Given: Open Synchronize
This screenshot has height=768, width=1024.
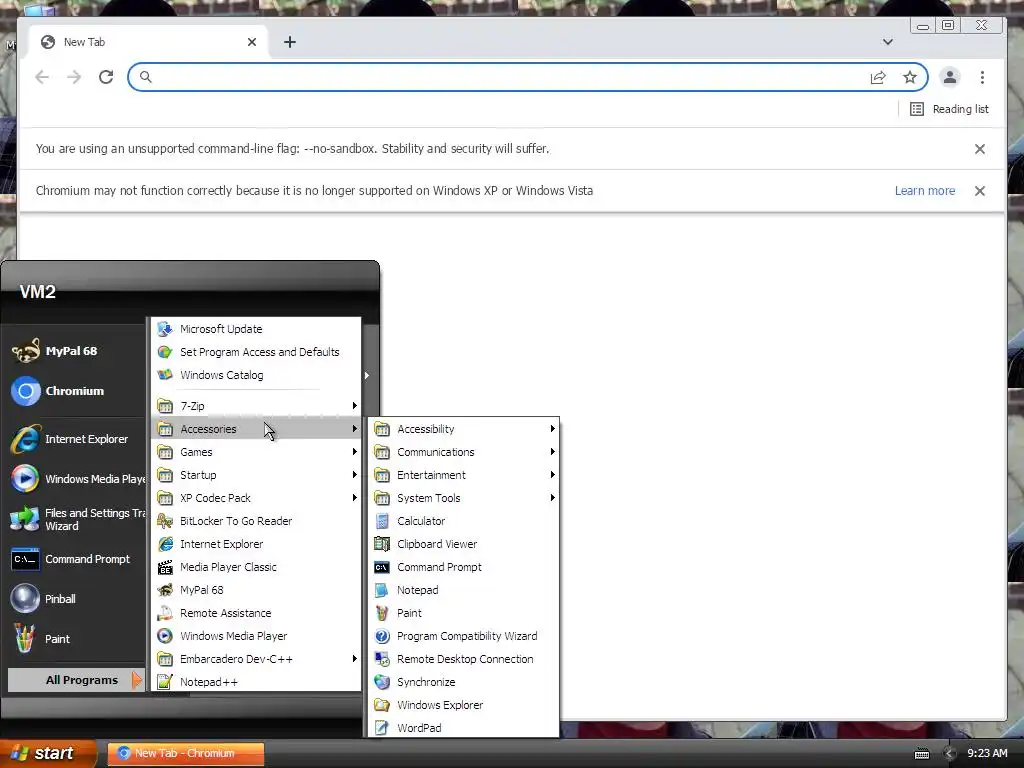Looking at the screenshot, I should (464, 682).
